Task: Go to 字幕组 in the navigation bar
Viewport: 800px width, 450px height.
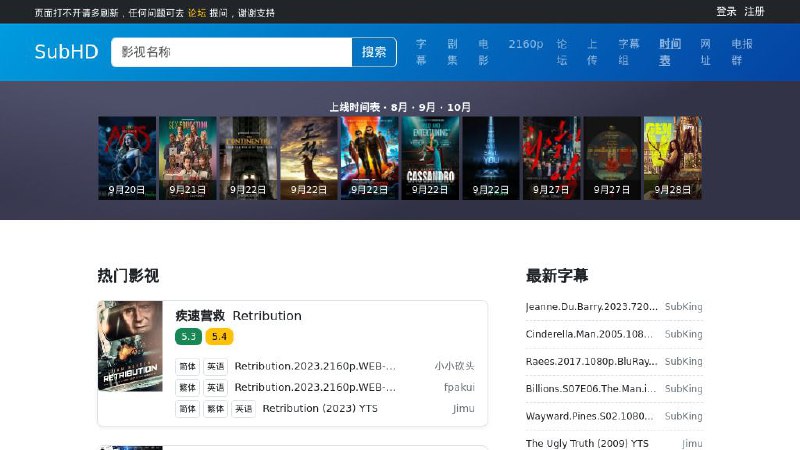Action: [x=628, y=52]
